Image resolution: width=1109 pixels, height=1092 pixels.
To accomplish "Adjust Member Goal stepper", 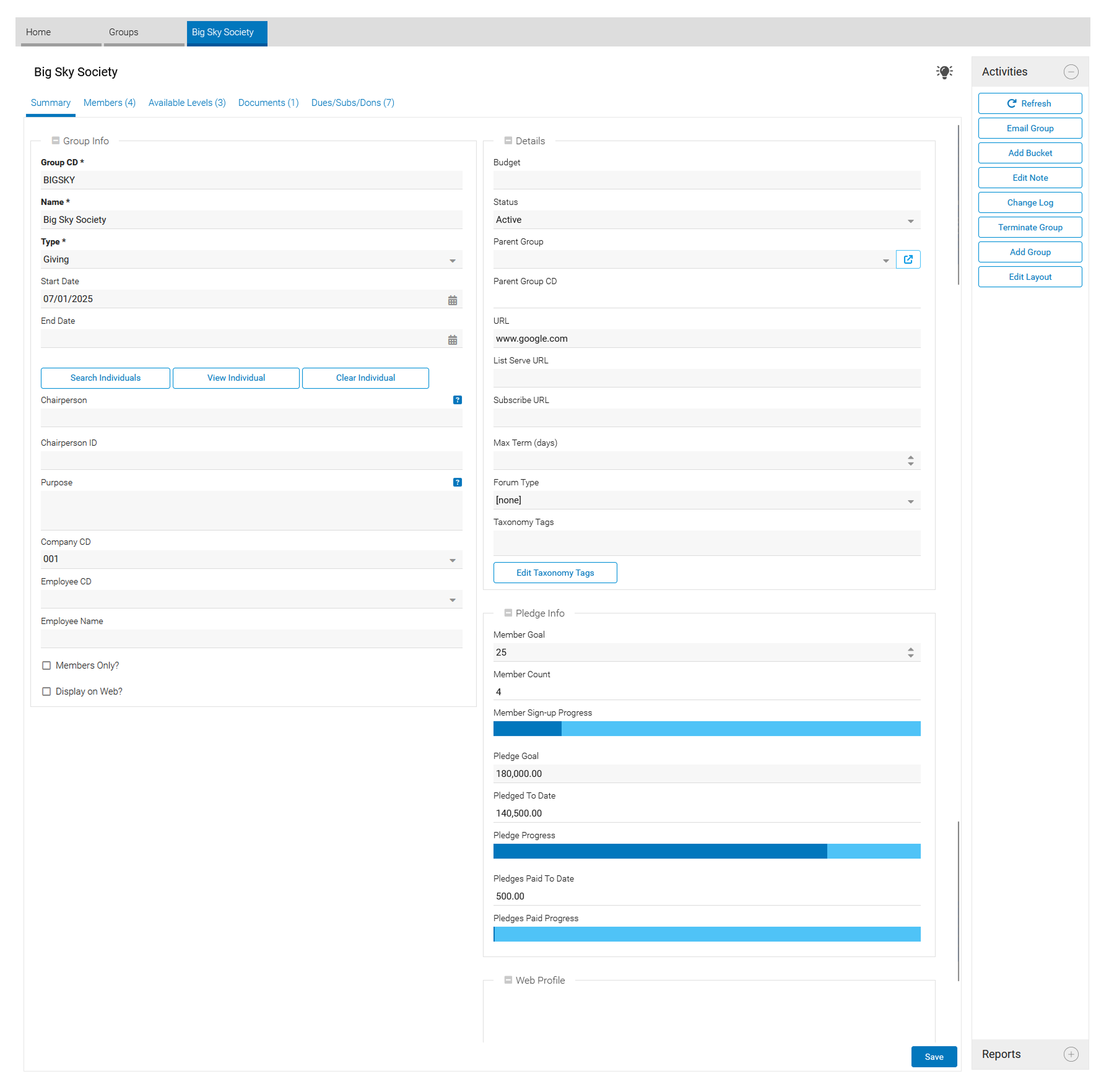I will [911, 652].
